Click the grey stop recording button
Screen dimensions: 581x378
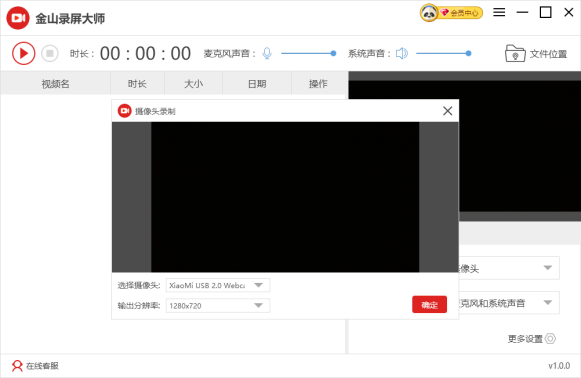(x=50, y=53)
